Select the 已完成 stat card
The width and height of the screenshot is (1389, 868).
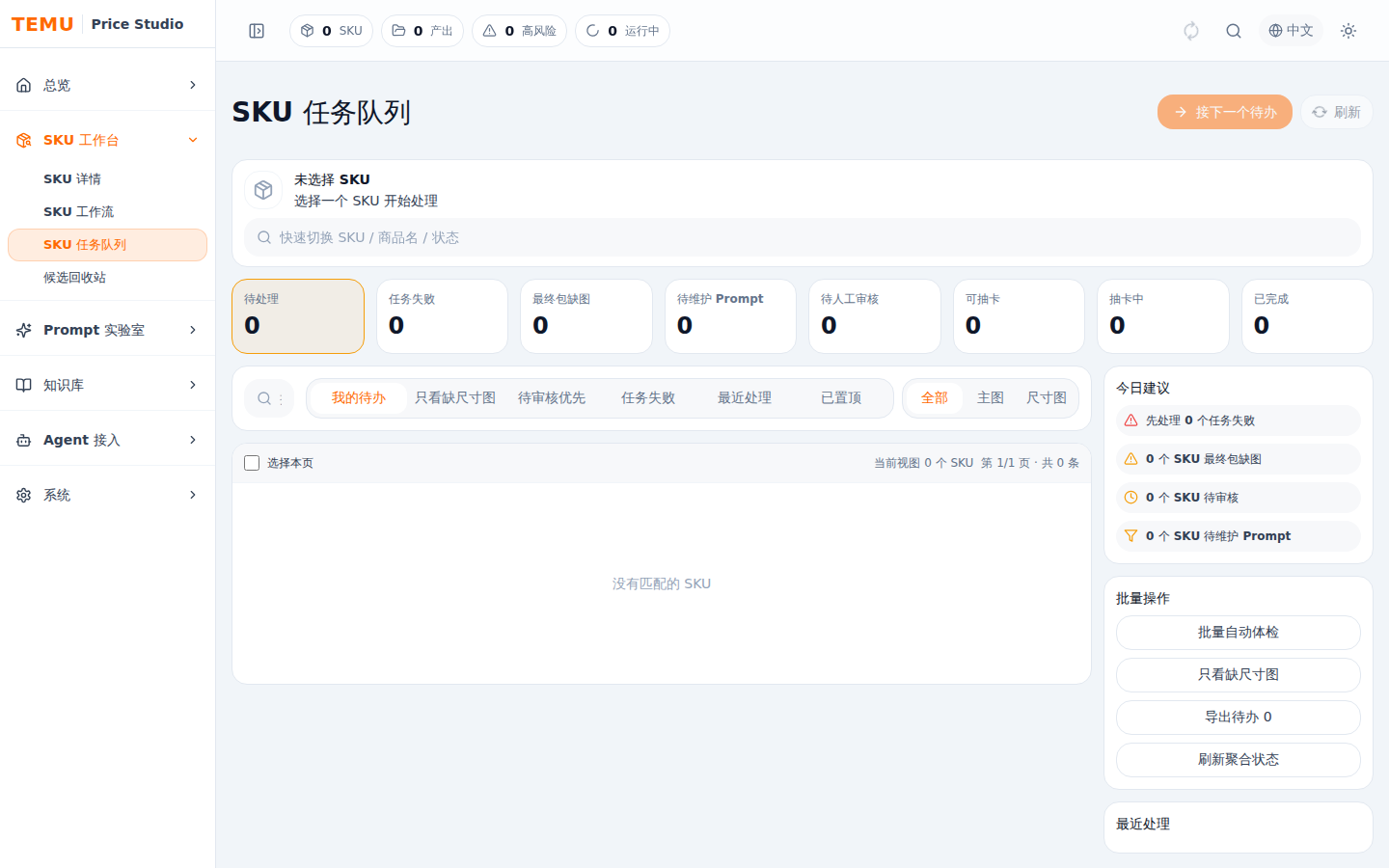pyautogui.click(x=1307, y=316)
